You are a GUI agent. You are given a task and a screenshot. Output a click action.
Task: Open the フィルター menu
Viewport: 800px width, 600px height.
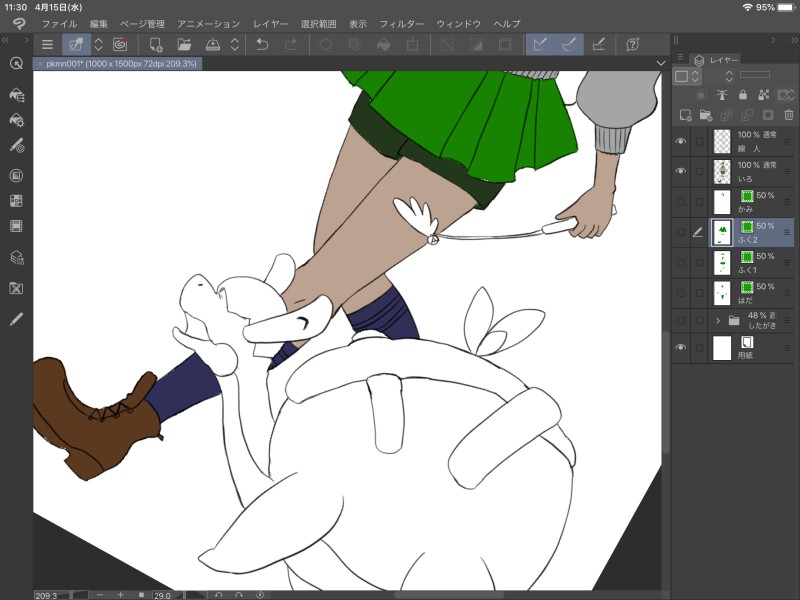tap(402, 24)
